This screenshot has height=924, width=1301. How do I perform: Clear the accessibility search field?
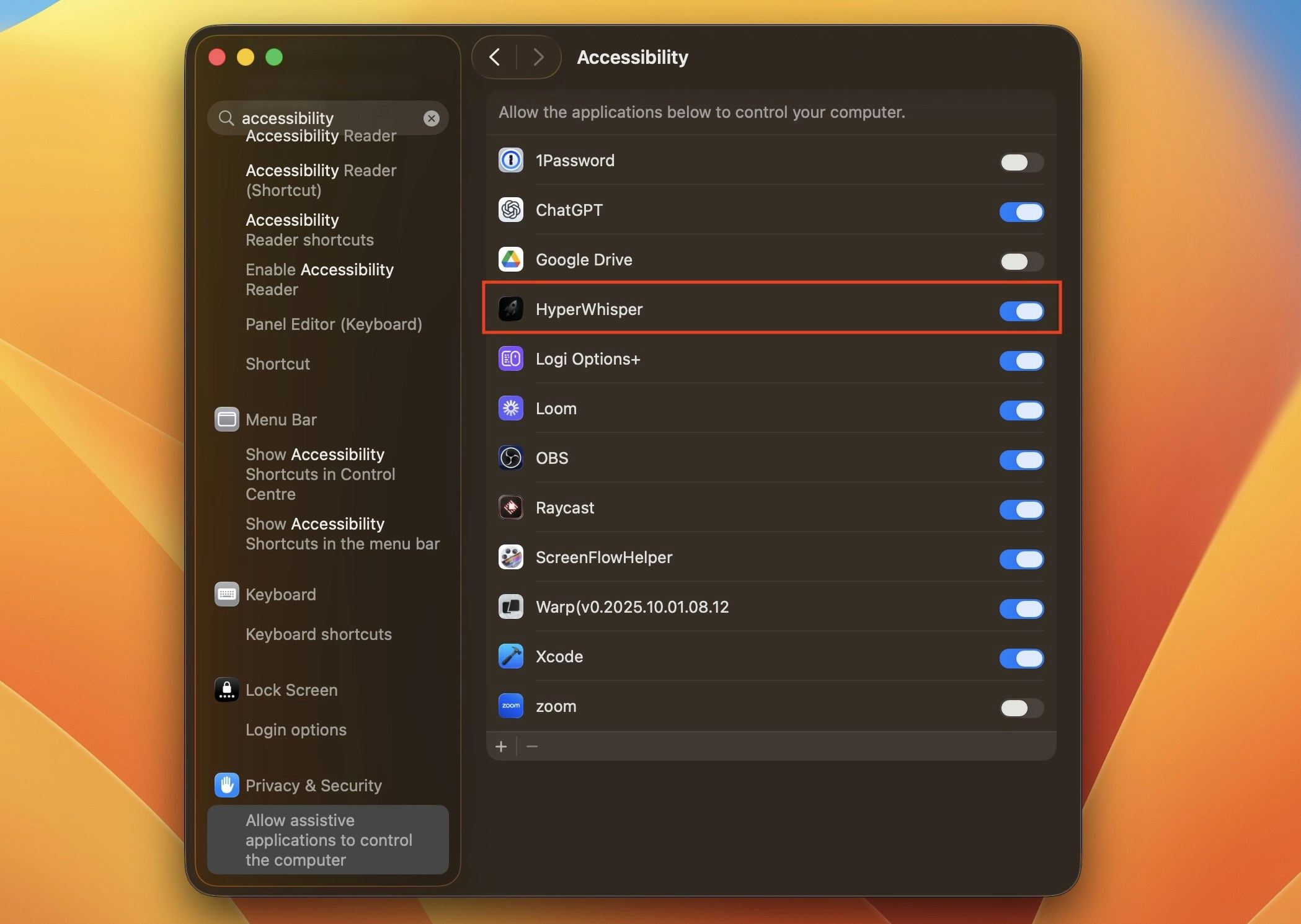[x=431, y=118]
